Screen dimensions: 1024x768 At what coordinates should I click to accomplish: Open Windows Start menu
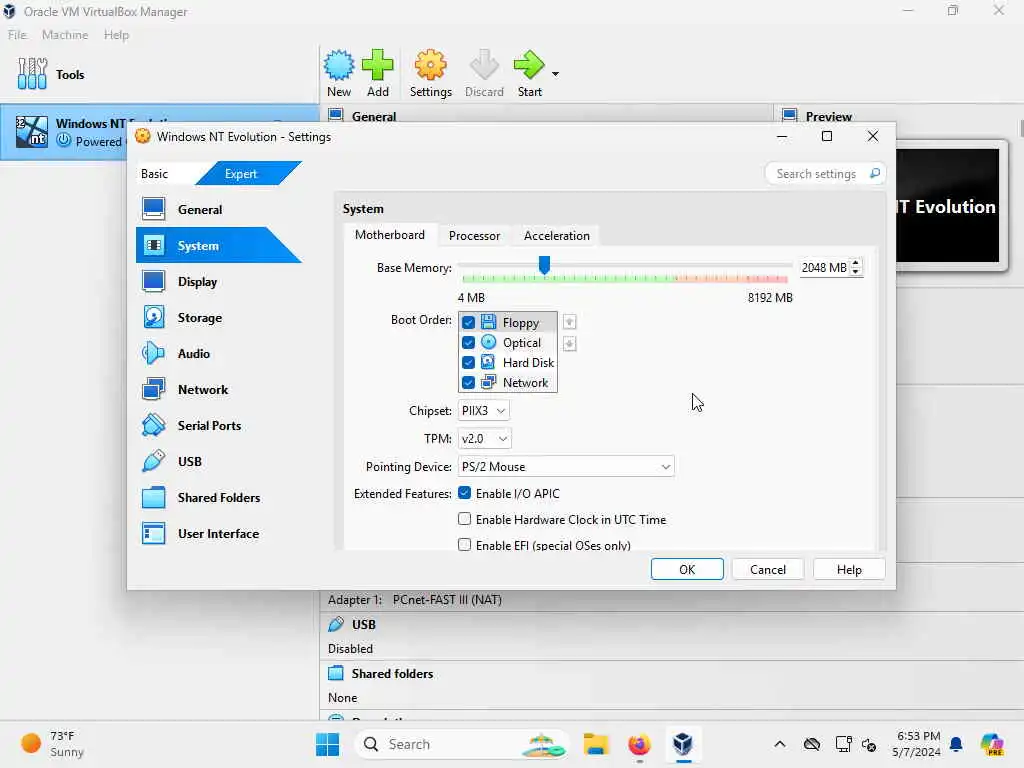328,744
